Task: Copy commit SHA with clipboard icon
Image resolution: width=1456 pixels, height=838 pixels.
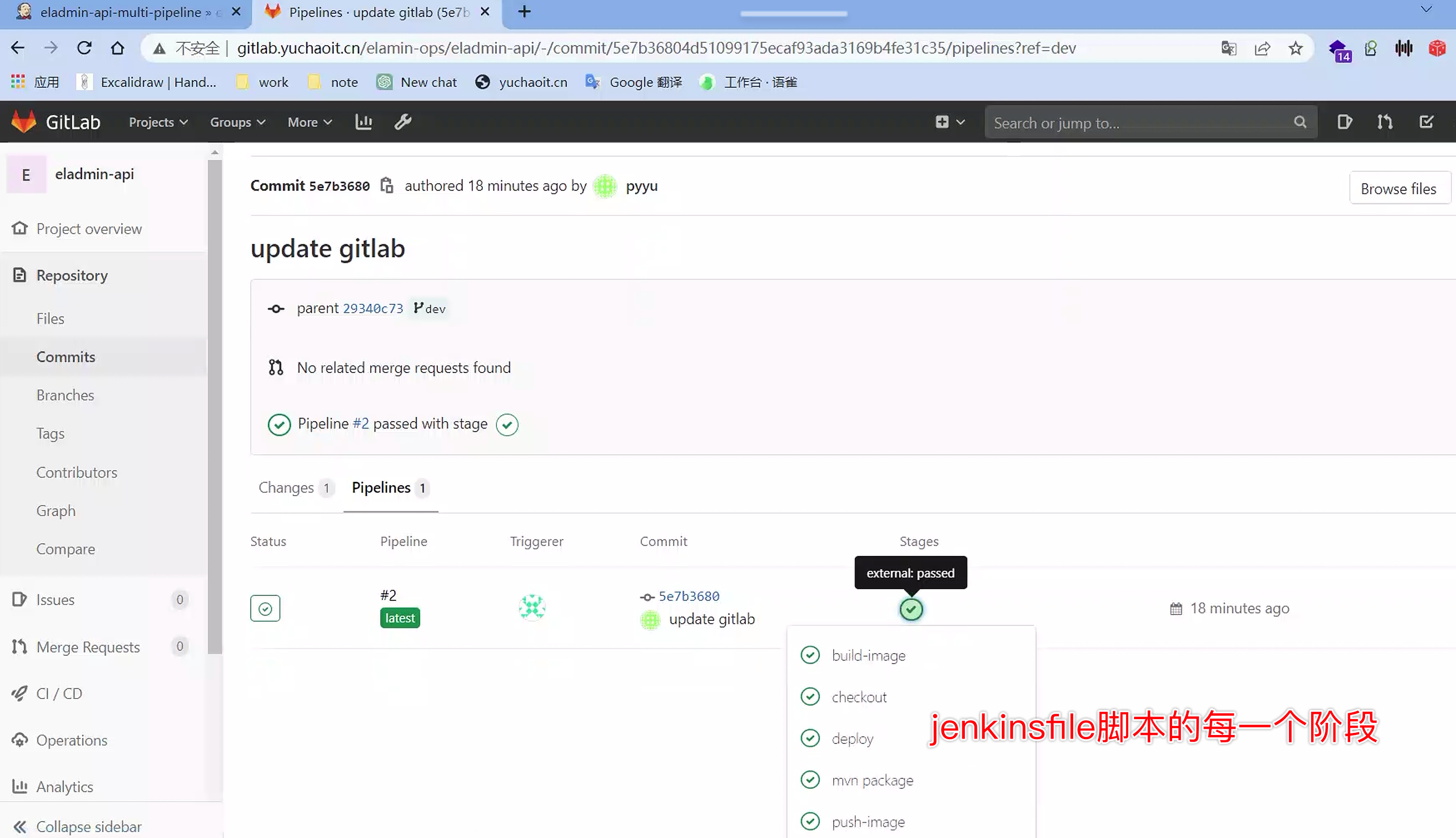Action: (387, 185)
